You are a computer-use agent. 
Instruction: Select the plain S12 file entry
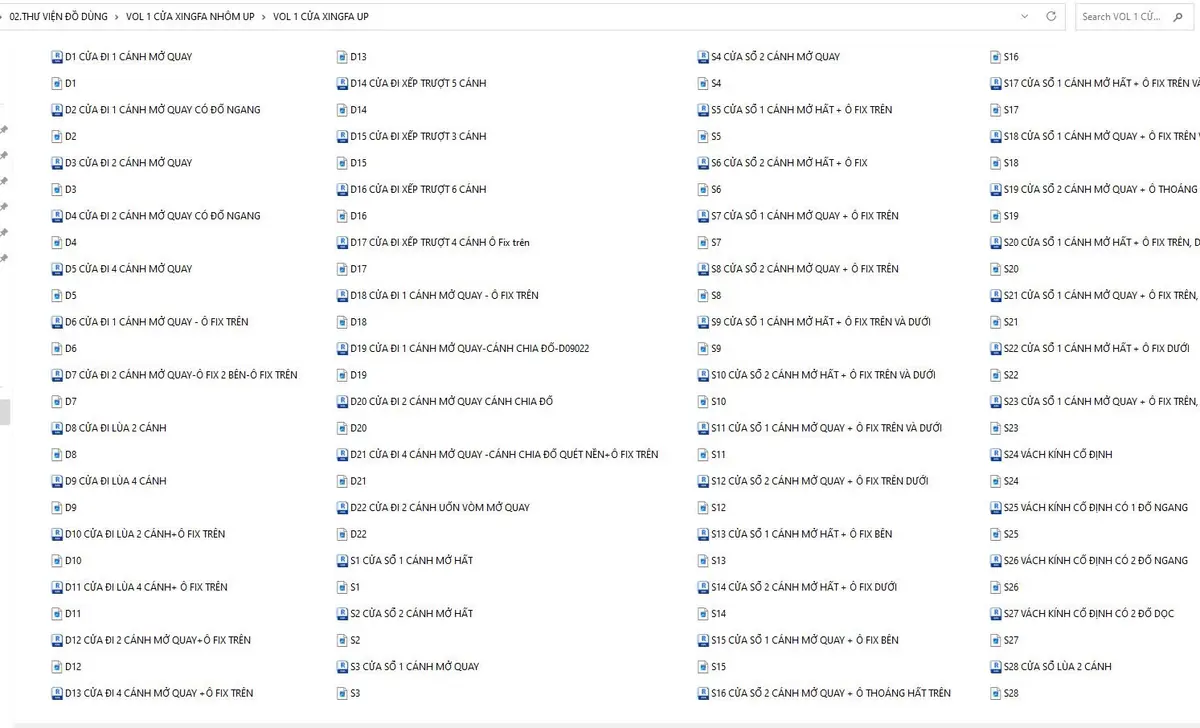pos(712,507)
